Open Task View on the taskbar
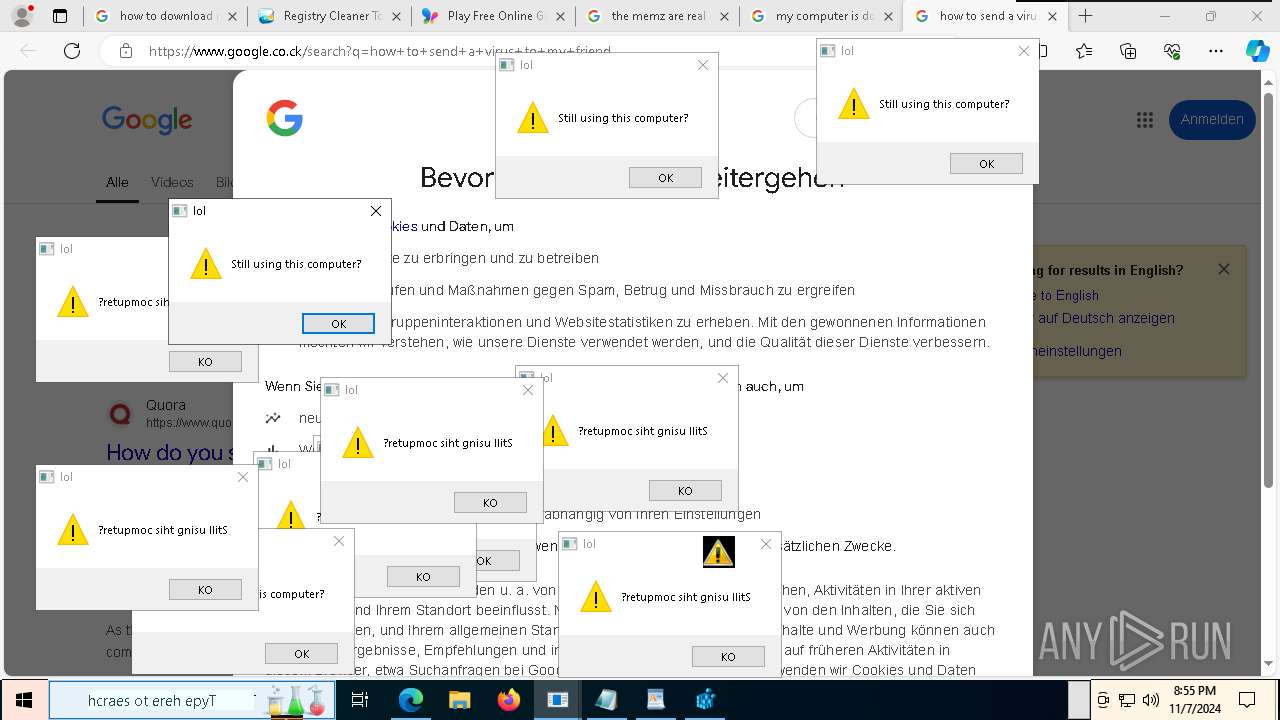This screenshot has width=1280, height=720. 361,700
